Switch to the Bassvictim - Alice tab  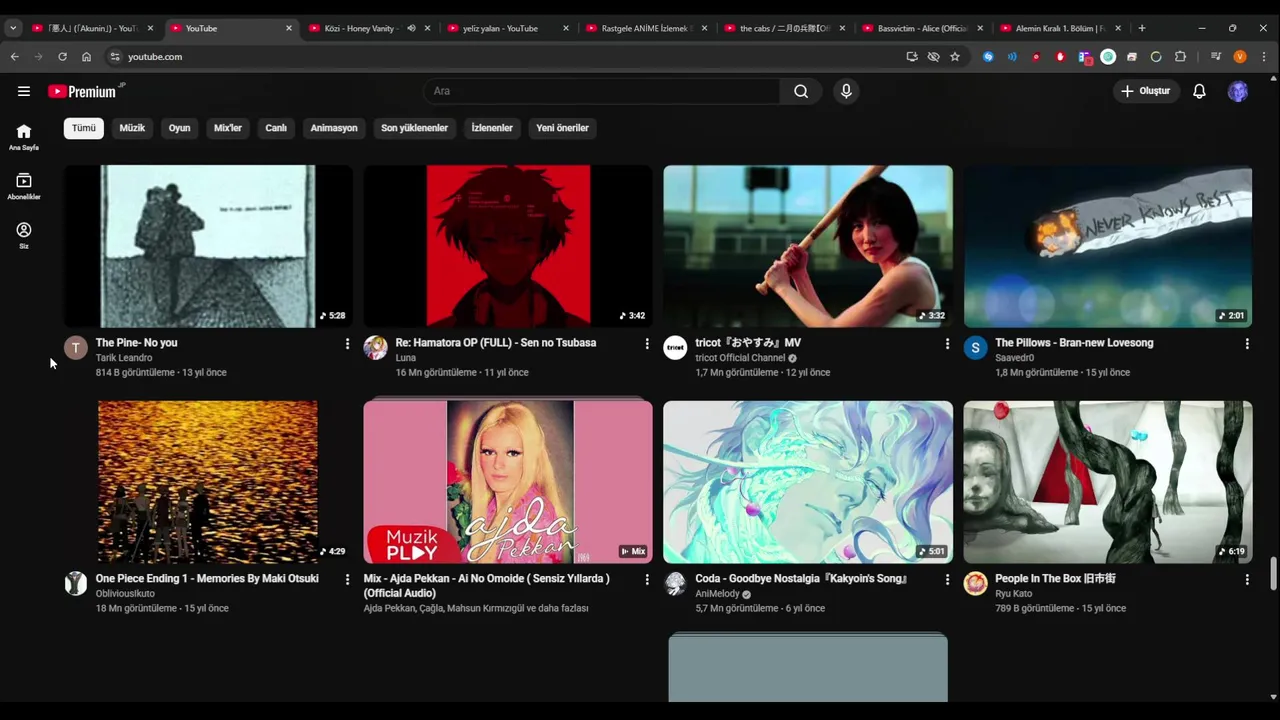point(922,28)
